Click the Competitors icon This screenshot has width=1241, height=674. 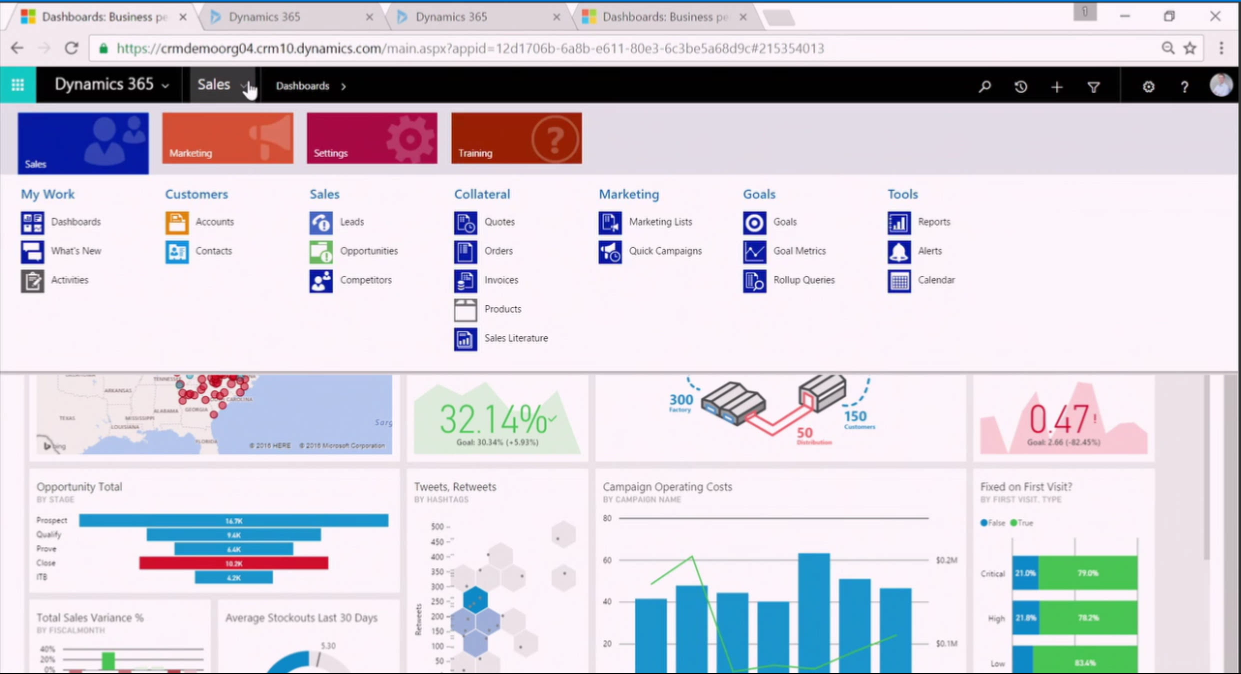tap(321, 280)
